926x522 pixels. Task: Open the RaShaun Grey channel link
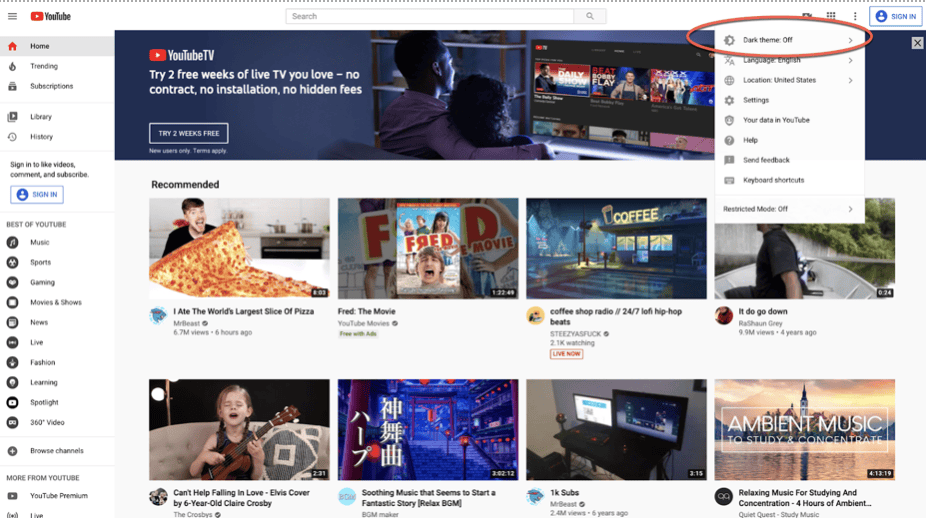click(760, 323)
